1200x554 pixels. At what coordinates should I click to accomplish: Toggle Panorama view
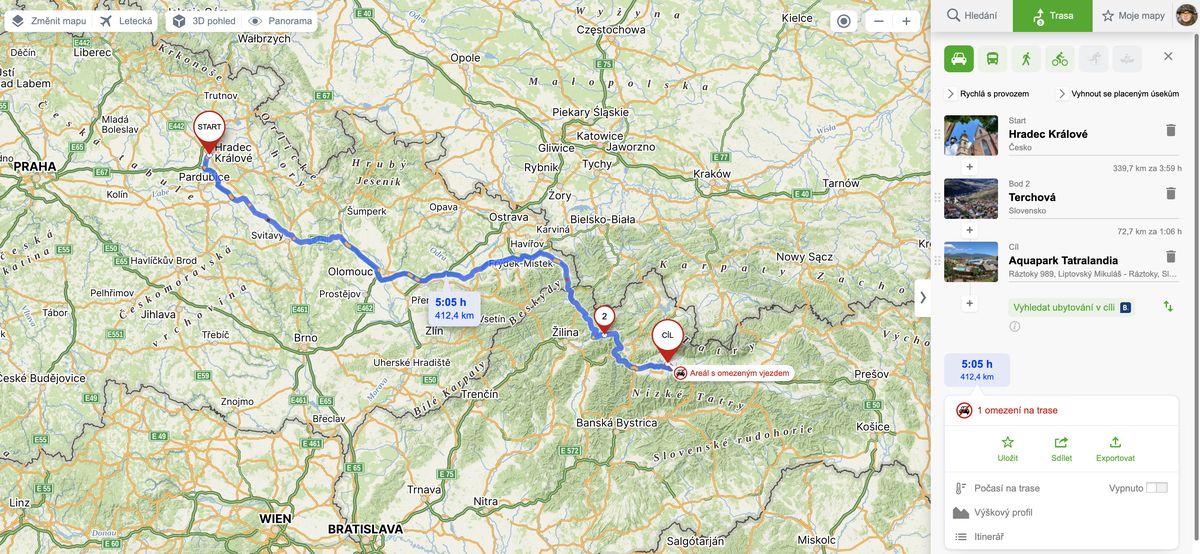[x=280, y=21]
